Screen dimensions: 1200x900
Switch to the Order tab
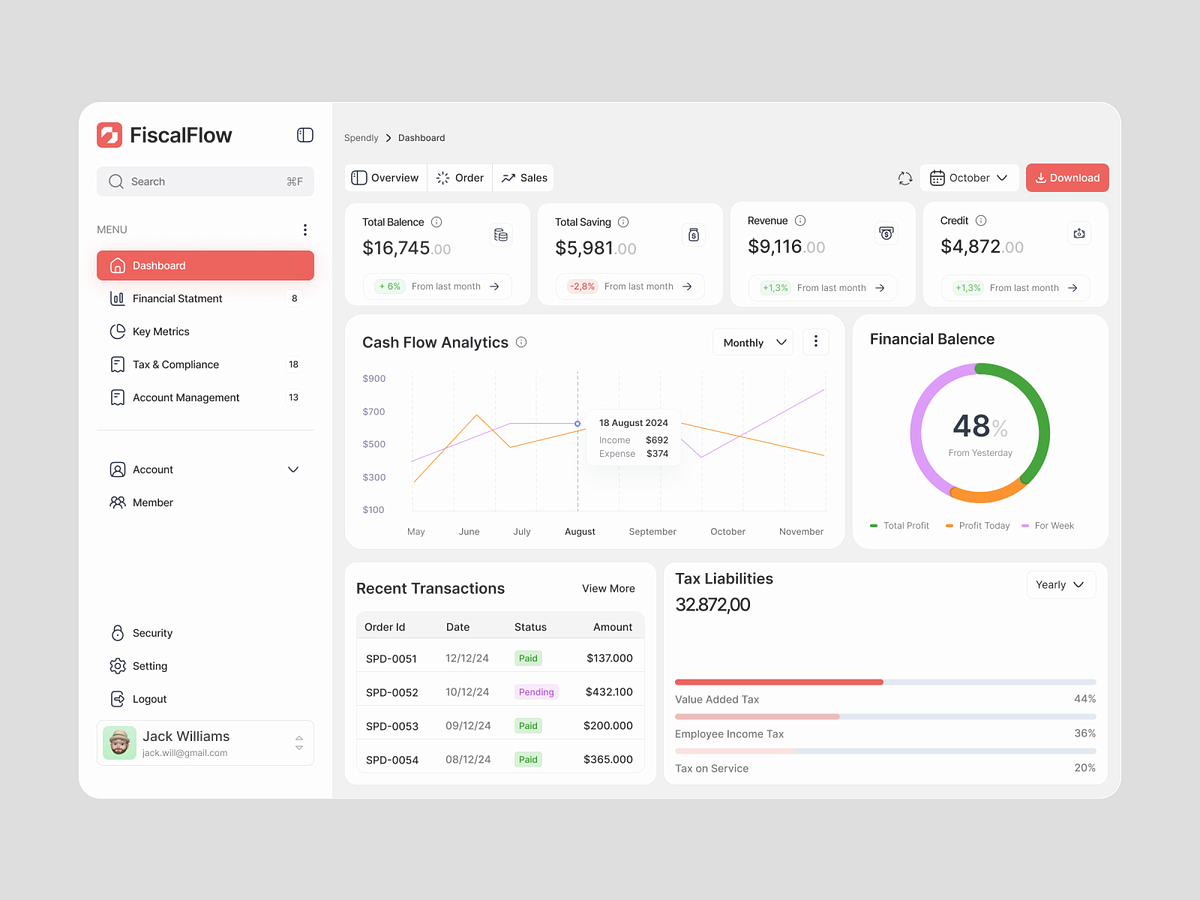click(460, 178)
